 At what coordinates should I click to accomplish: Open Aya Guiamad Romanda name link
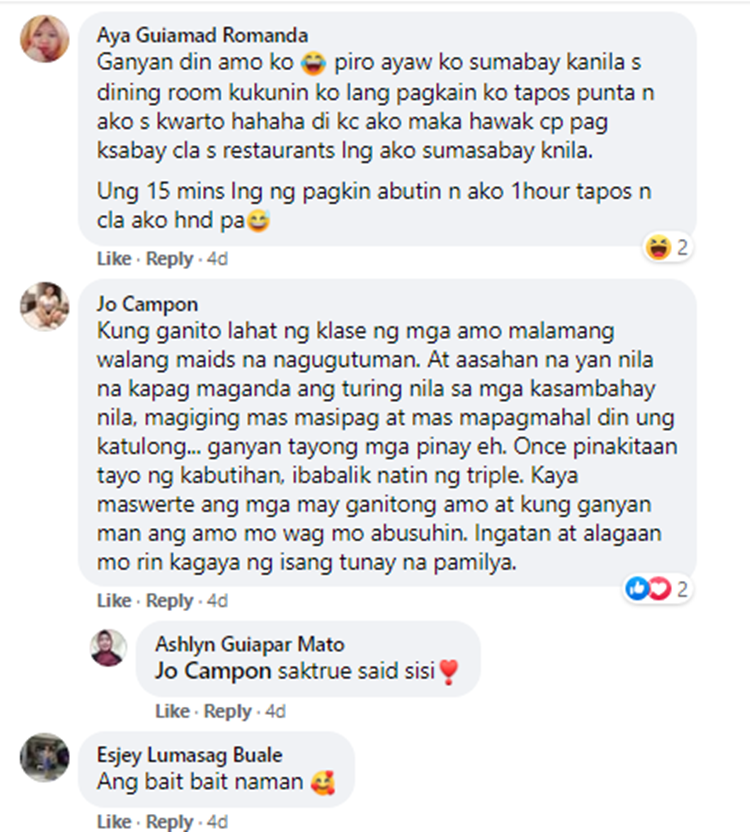[x=202, y=35]
